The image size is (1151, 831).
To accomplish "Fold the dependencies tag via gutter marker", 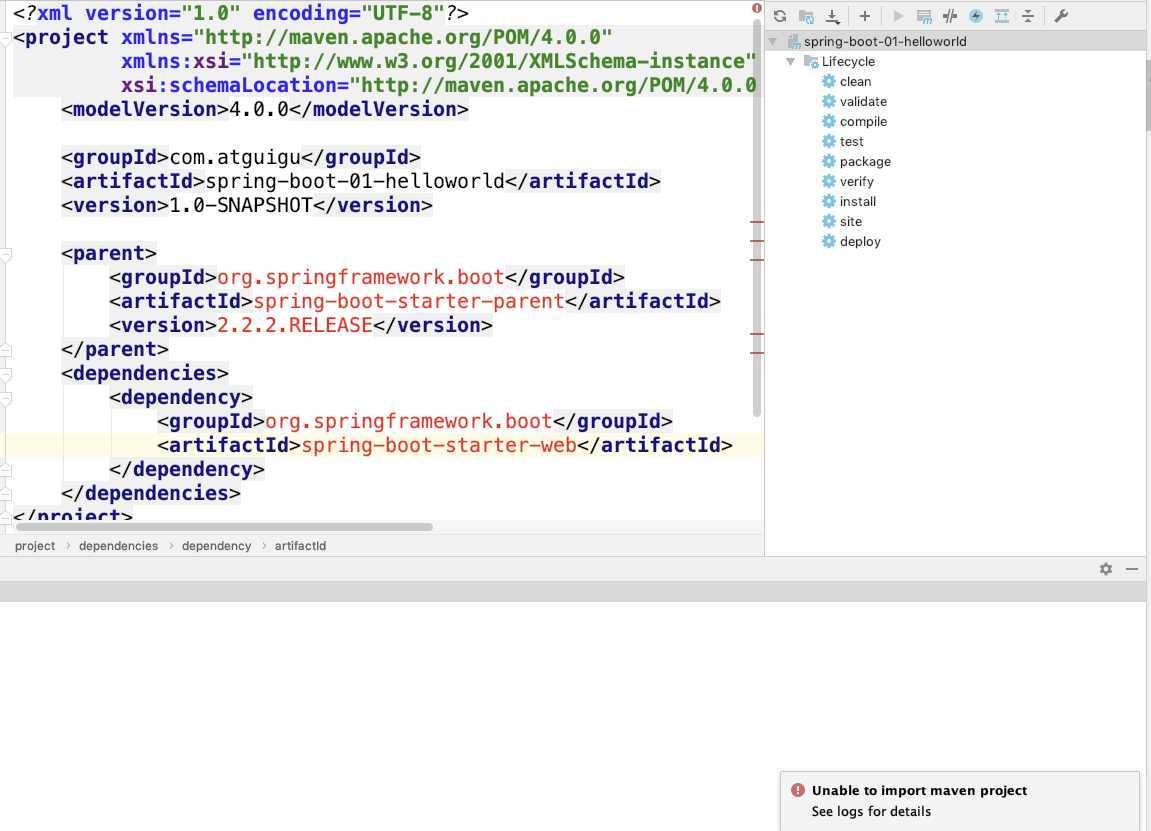I will point(6,375).
